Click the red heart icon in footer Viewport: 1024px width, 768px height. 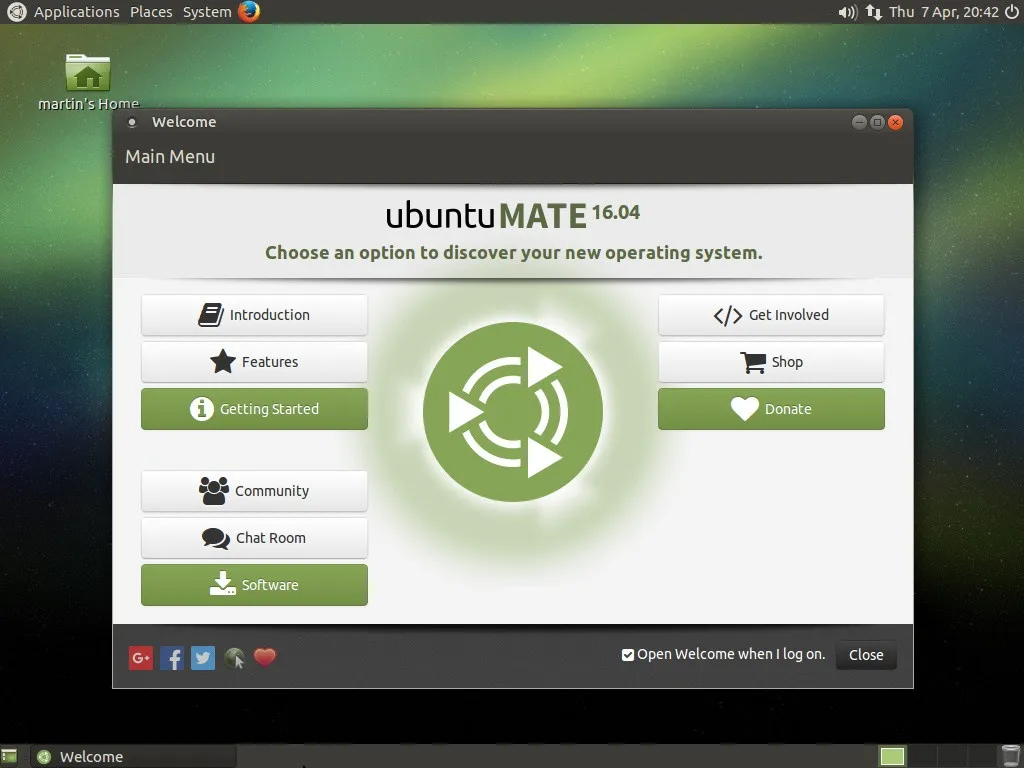[x=264, y=657]
